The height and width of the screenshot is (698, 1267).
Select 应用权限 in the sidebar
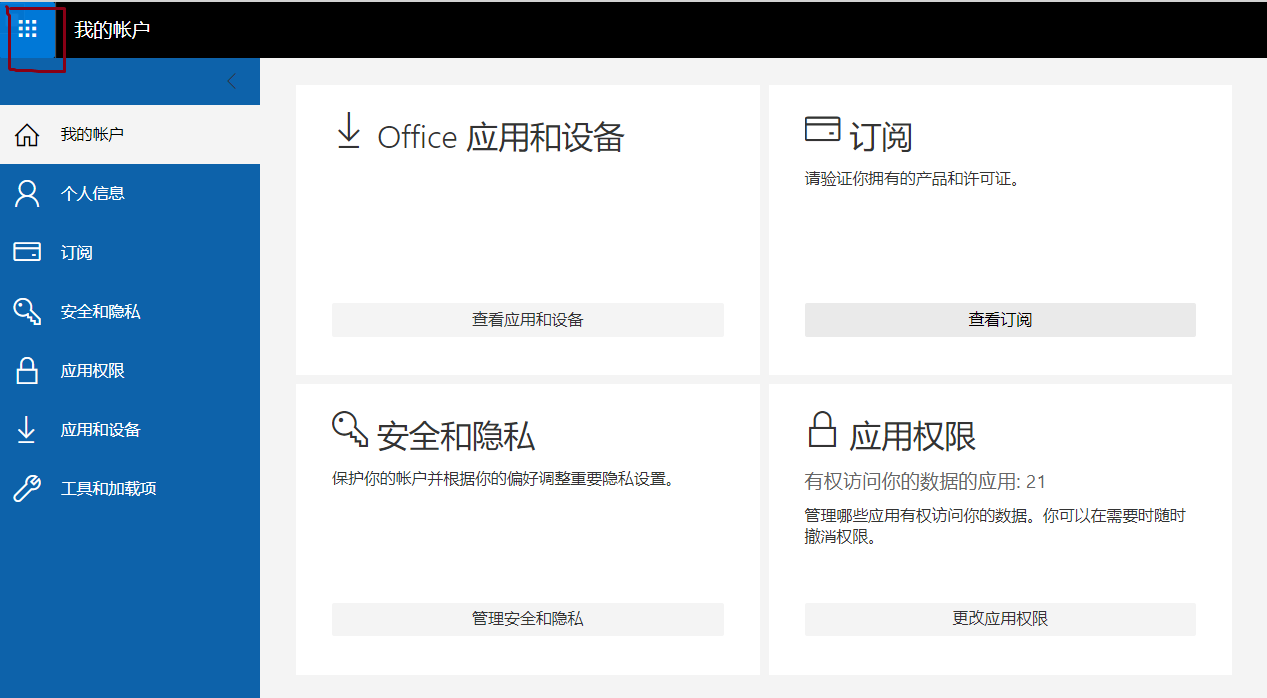pyautogui.click(x=130, y=370)
